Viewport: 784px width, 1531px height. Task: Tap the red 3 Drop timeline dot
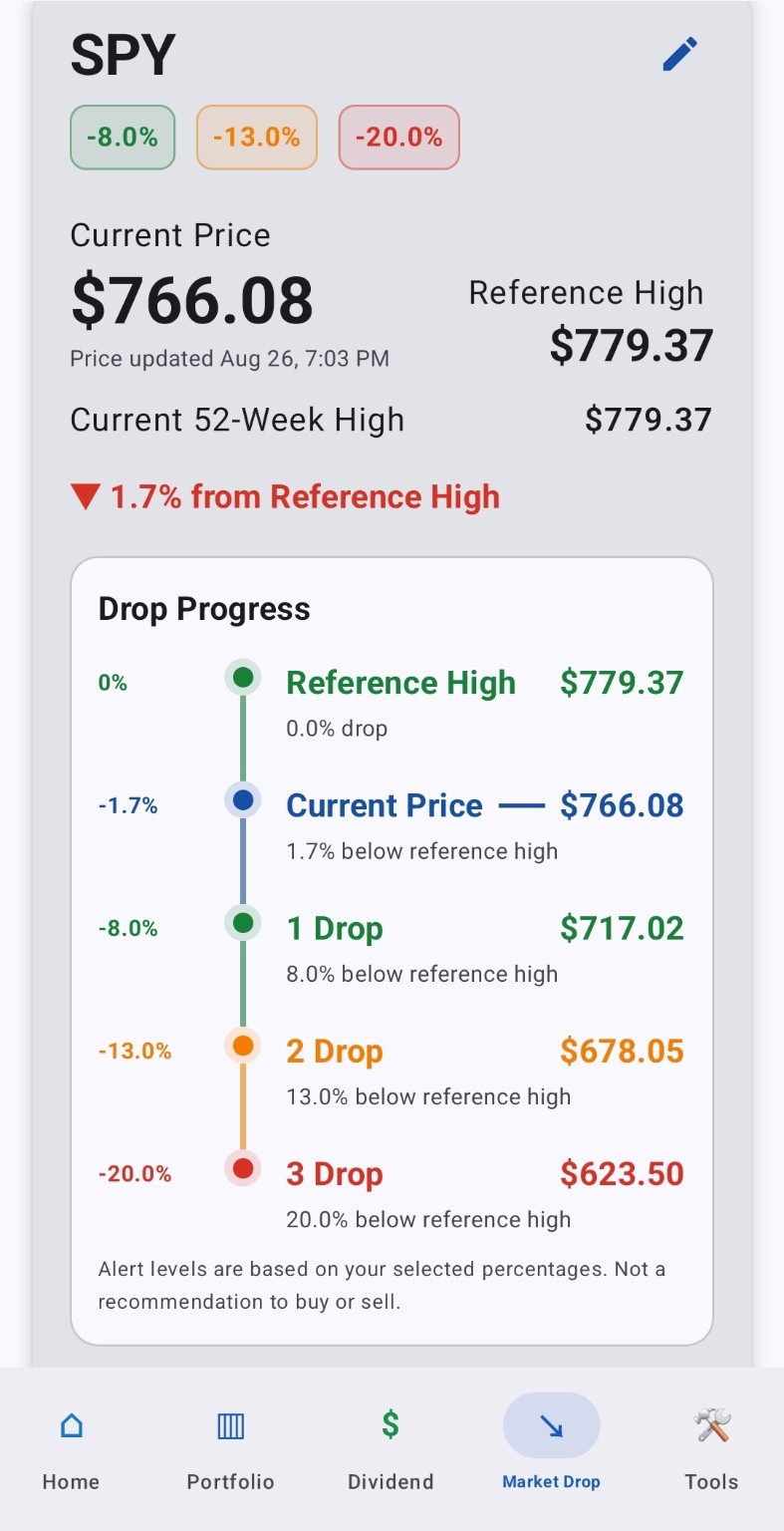pyautogui.click(x=243, y=1168)
